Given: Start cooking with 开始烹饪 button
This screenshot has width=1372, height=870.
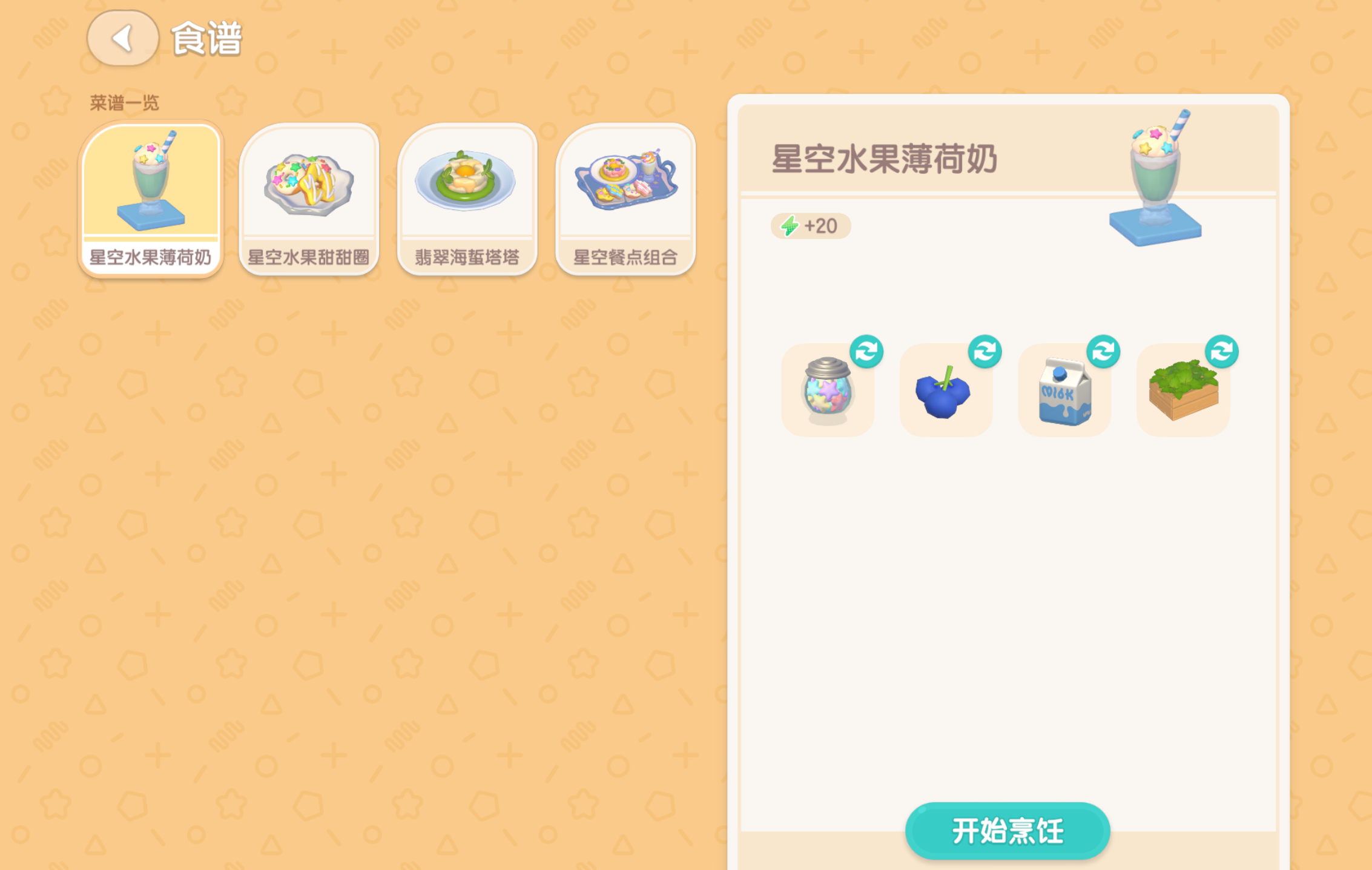Looking at the screenshot, I should pos(1008,831).
